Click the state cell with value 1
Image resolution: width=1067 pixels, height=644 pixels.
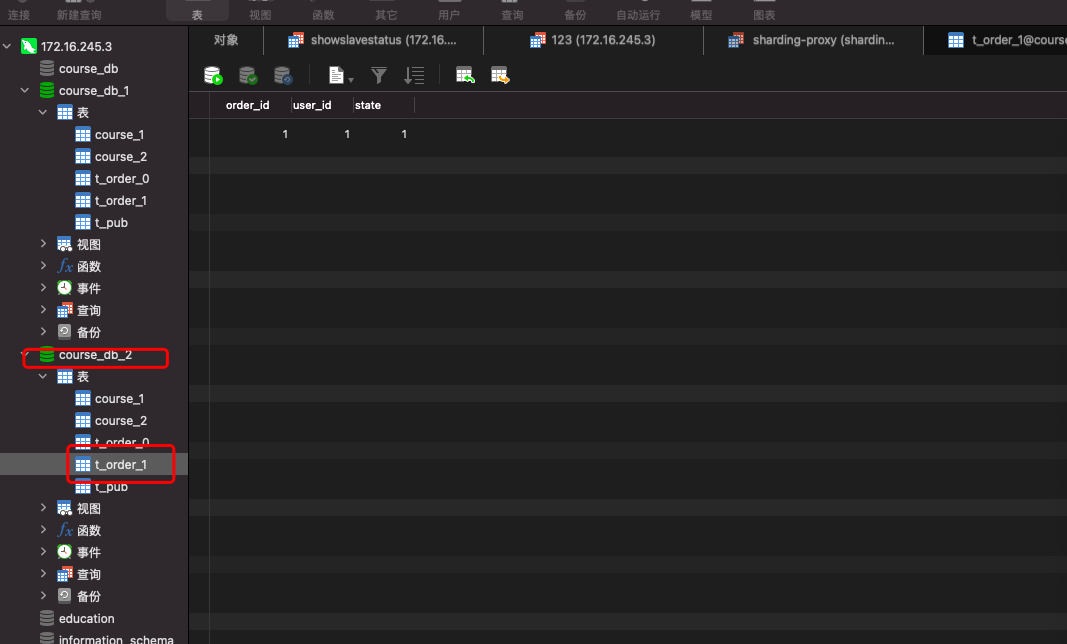[384, 134]
